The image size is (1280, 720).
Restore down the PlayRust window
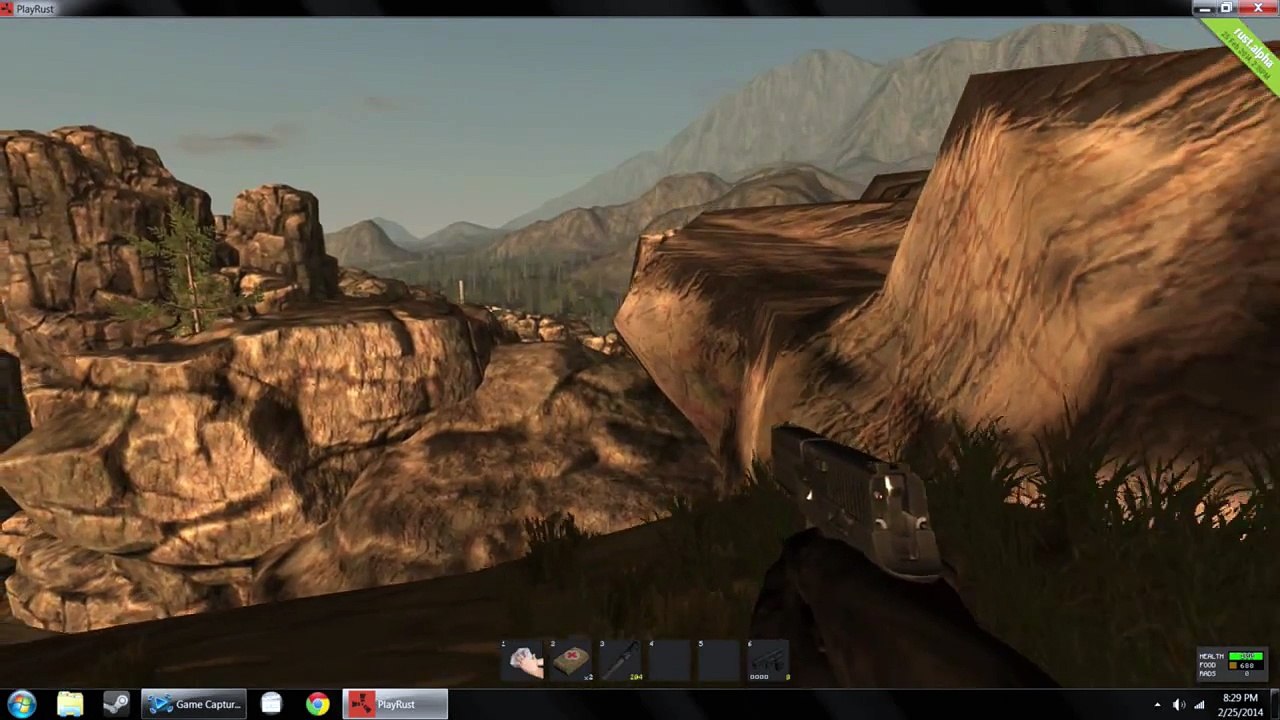tap(1226, 8)
